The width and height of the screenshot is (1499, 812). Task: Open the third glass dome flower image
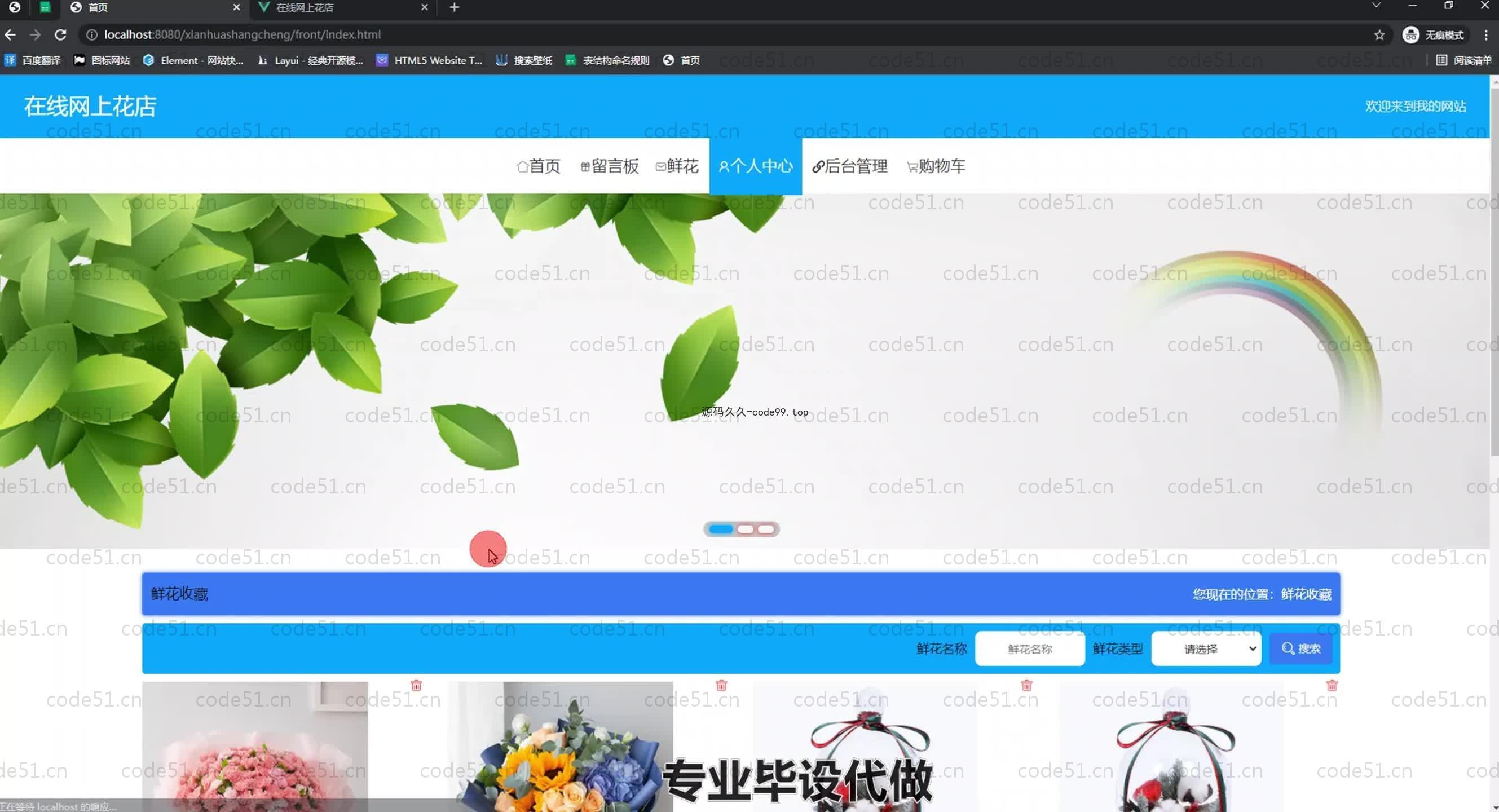click(865, 747)
